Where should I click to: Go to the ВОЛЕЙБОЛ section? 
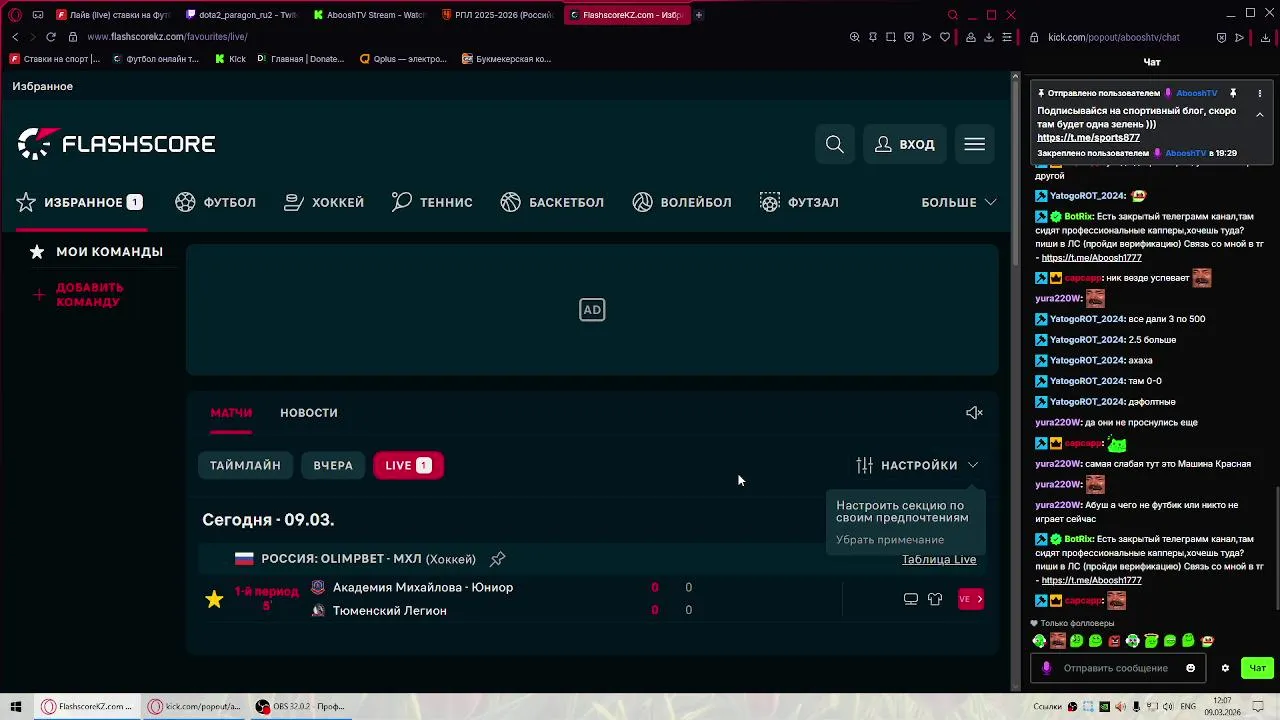[682, 202]
